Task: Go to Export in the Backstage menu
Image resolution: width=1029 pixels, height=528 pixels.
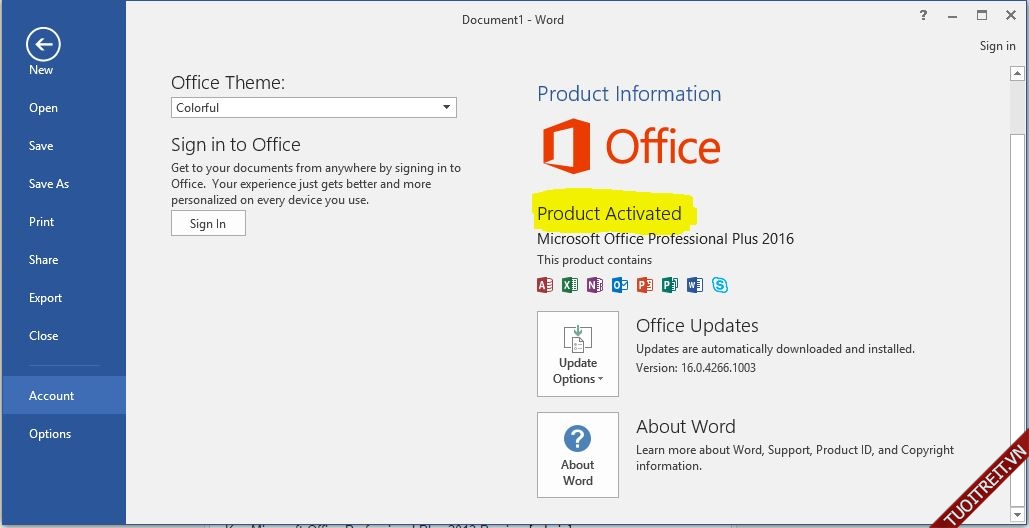Action: pos(46,298)
